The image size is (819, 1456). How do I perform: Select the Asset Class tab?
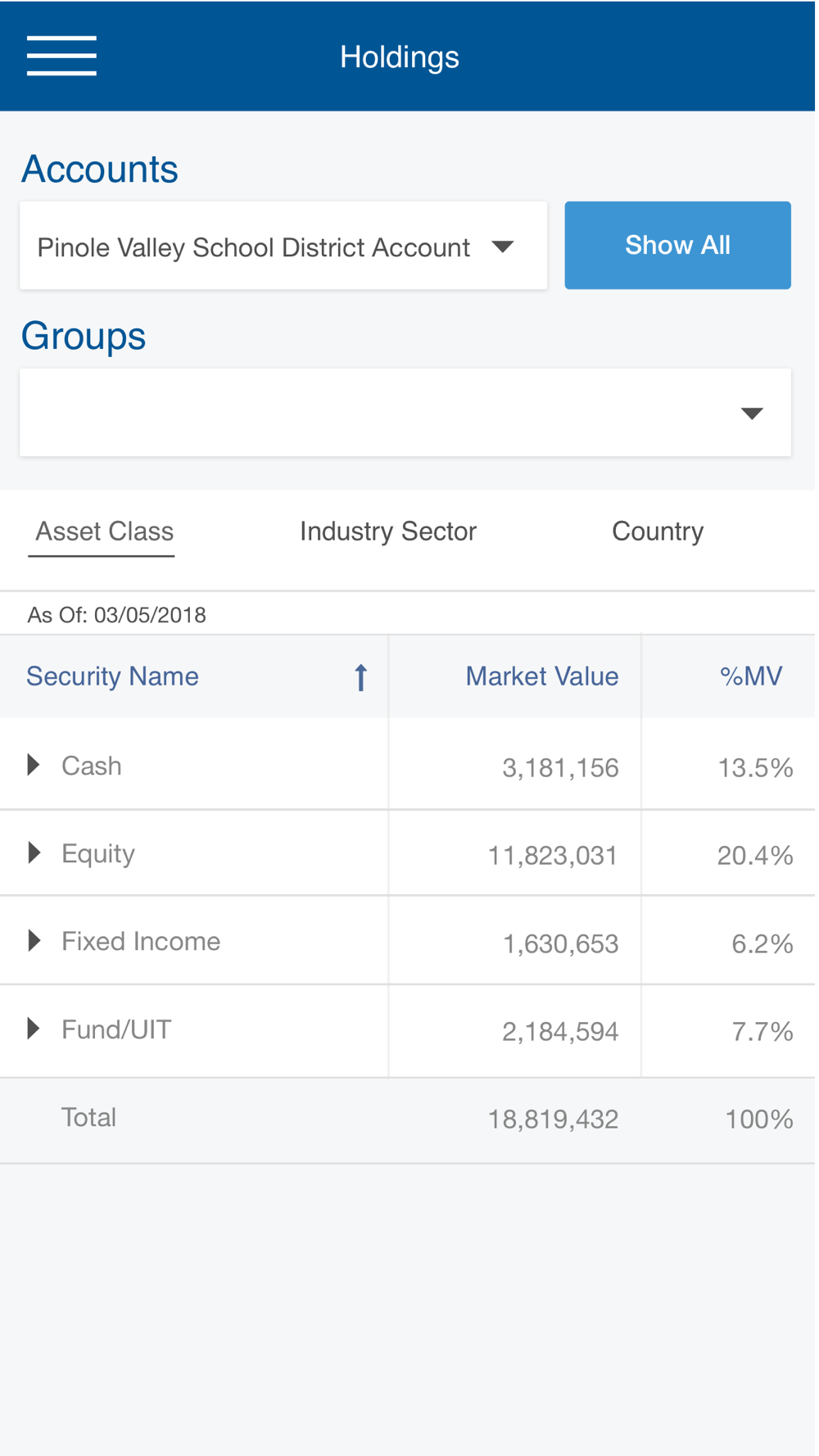point(104,531)
